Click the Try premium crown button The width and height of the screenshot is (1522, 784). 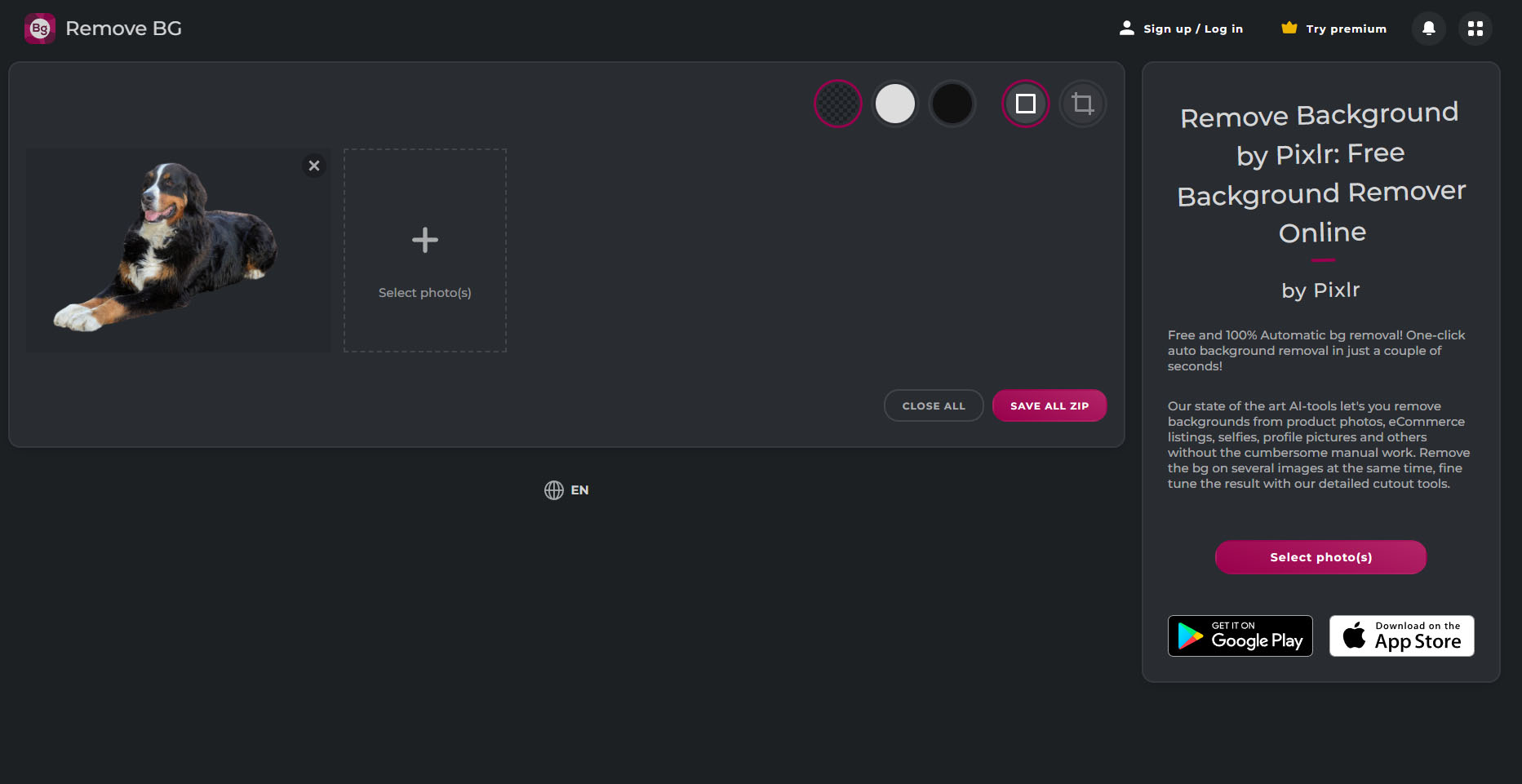coord(1333,29)
